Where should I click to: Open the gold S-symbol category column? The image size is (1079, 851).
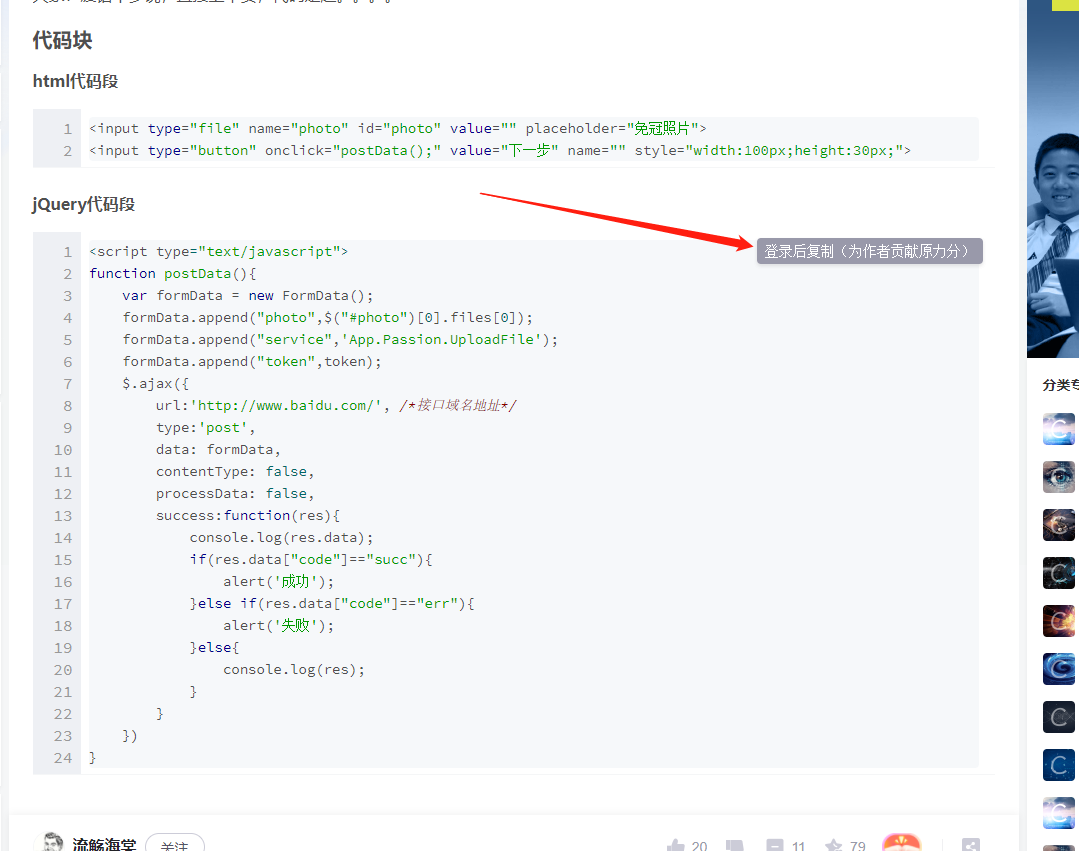click(1058, 525)
